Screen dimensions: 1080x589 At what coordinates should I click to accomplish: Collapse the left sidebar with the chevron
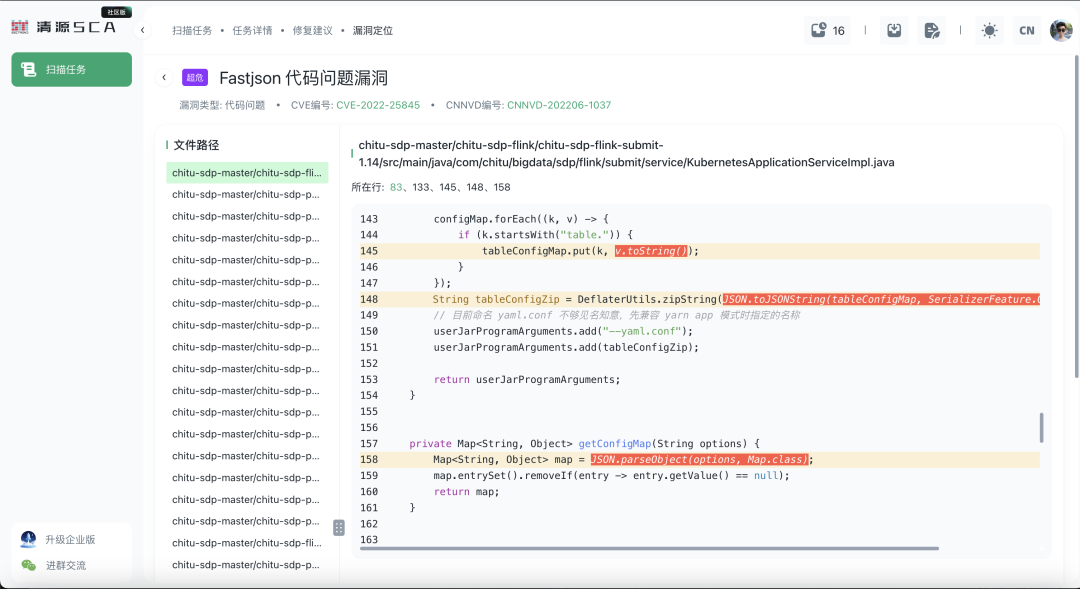coord(142,30)
